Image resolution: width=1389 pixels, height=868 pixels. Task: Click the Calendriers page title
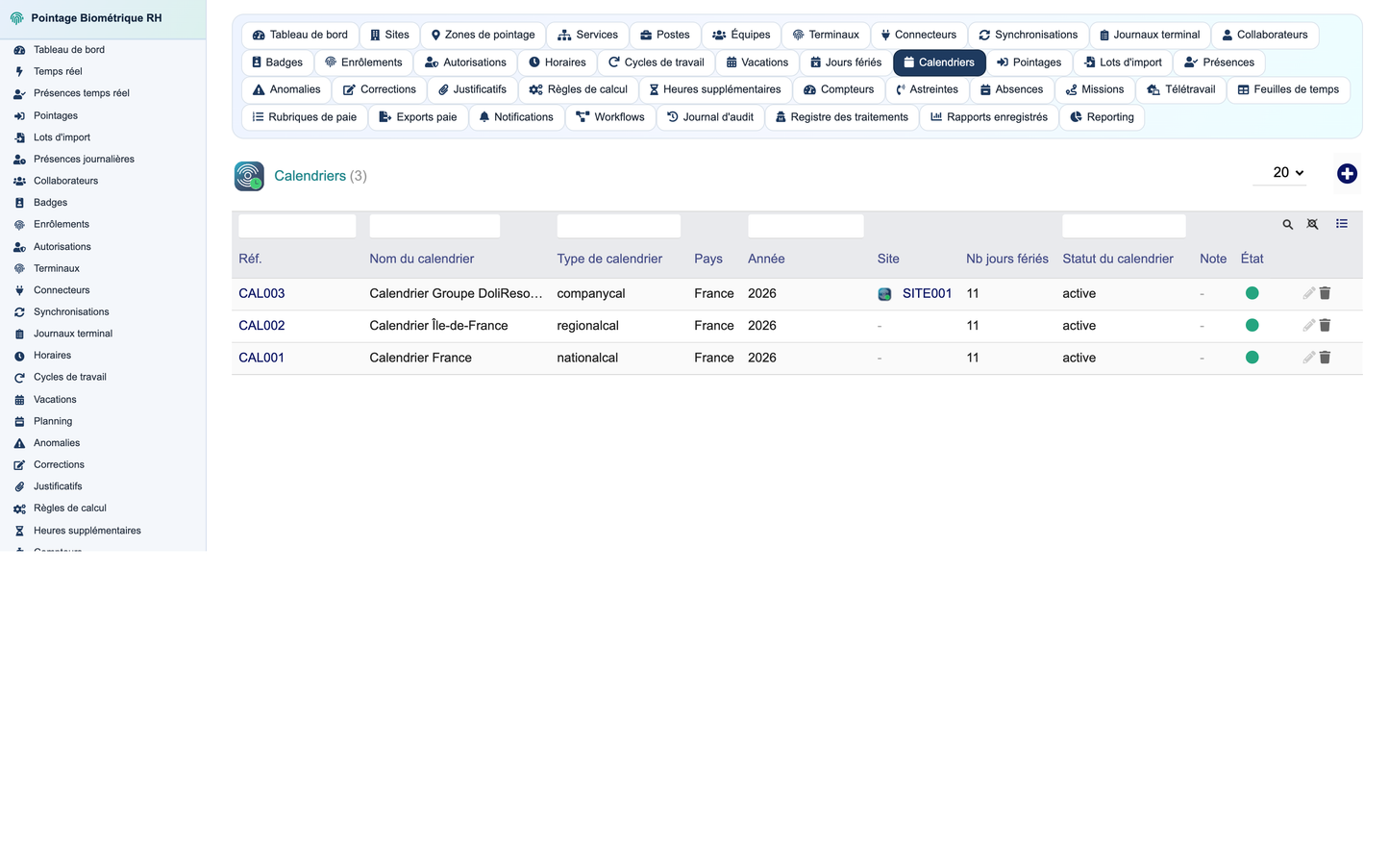click(x=310, y=176)
